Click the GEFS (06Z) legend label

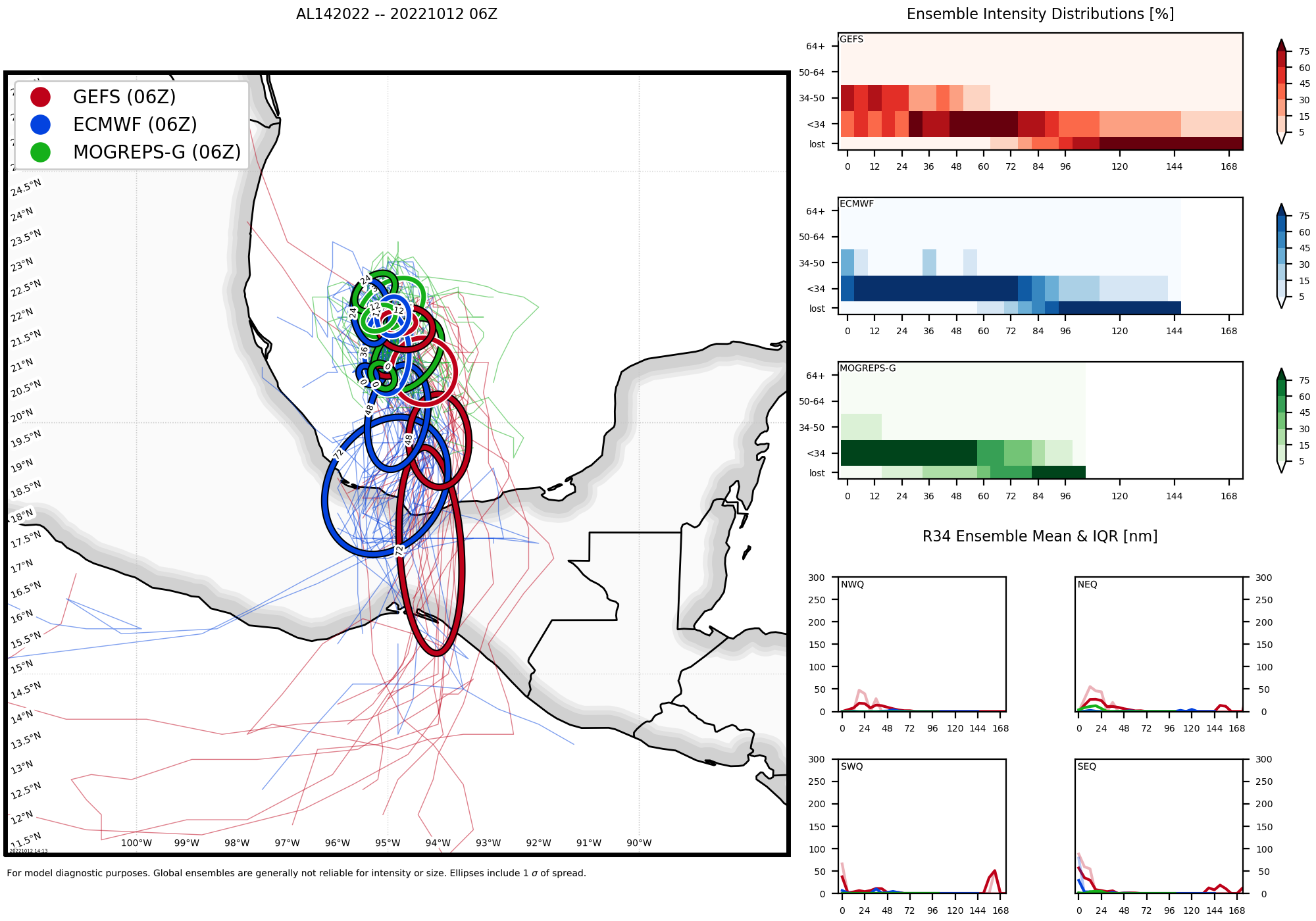point(124,97)
